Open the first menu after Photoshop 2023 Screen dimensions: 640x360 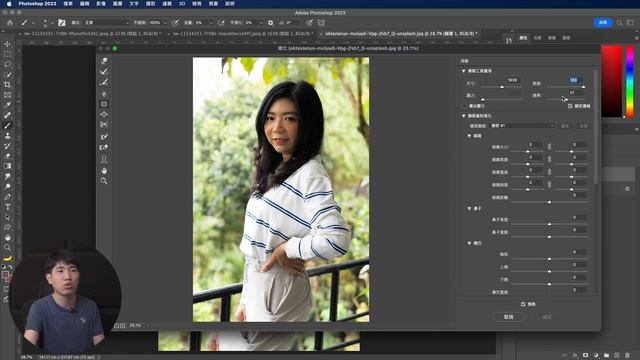coord(68,4)
